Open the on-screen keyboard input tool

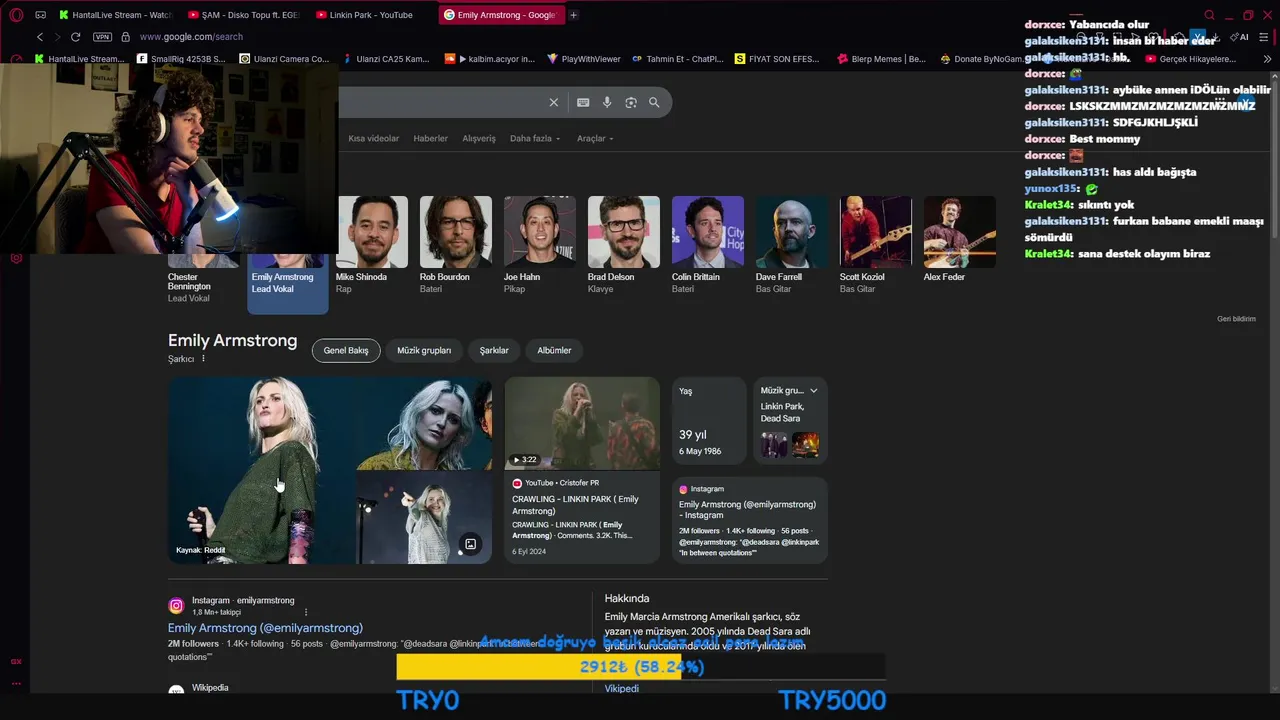tap(583, 102)
